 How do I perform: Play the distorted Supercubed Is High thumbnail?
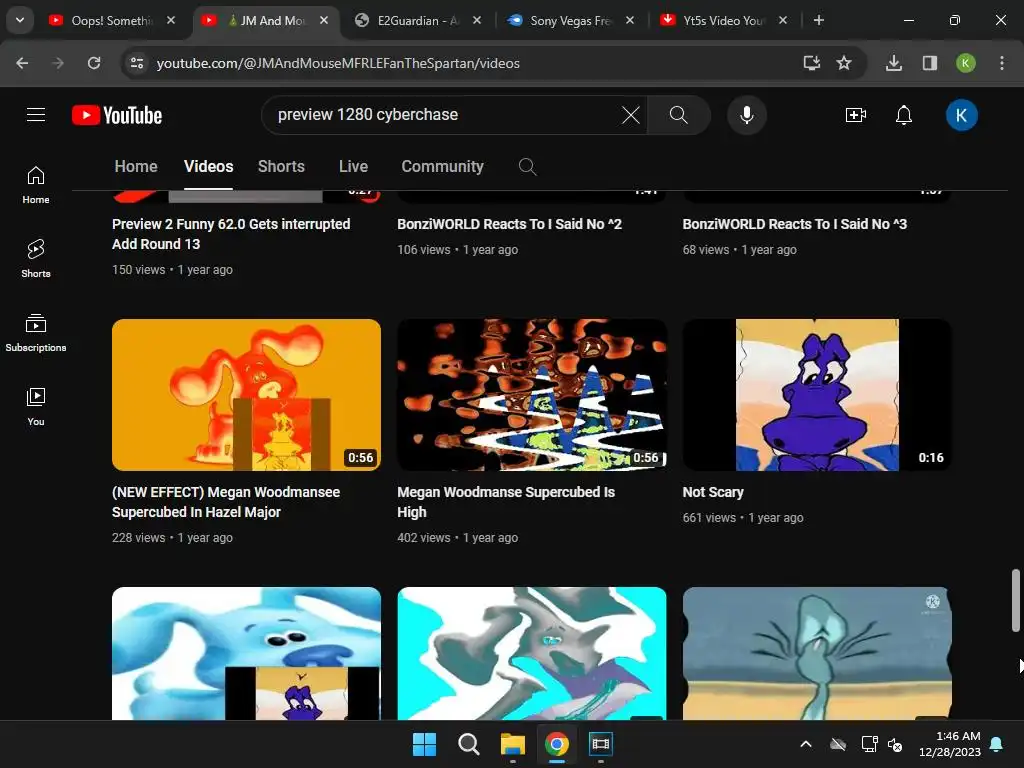point(532,394)
